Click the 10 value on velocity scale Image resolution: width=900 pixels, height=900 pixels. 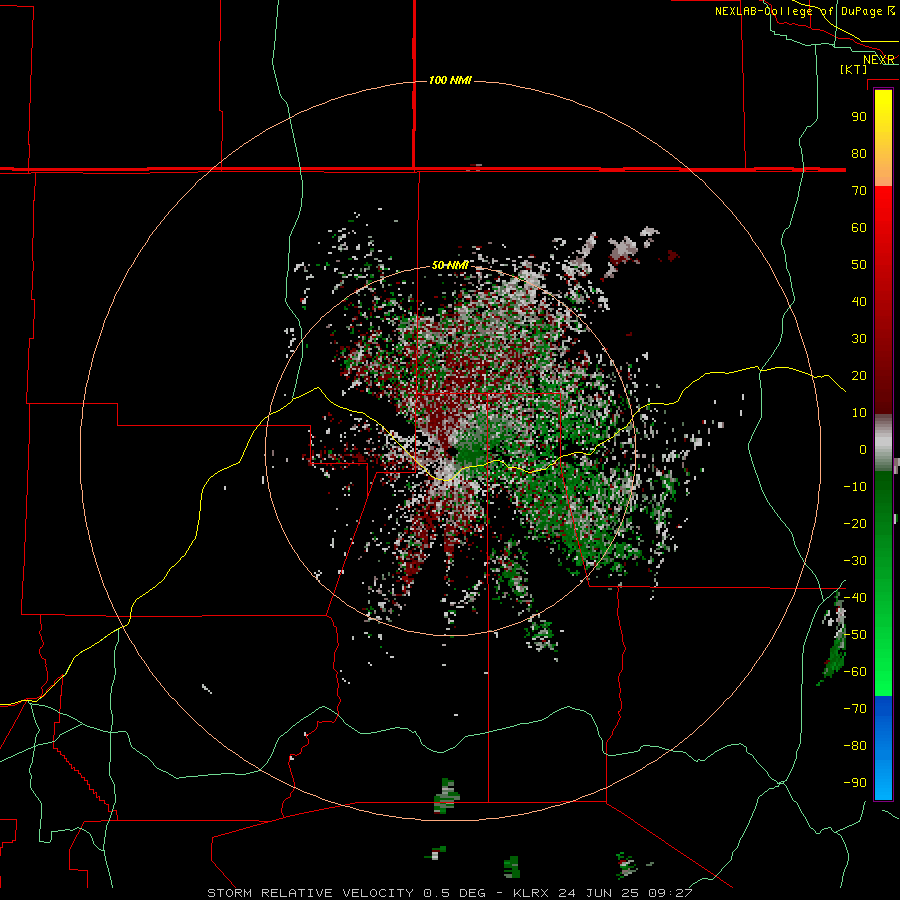(x=859, y=413)
